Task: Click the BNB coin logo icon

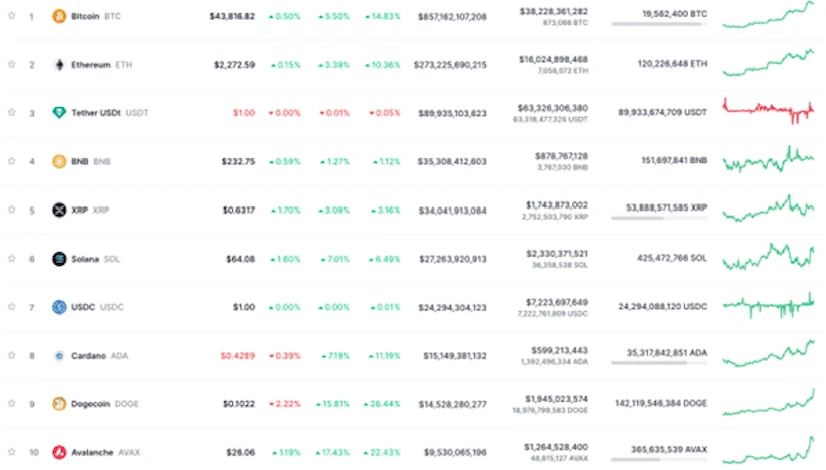Action: point(59,161)
